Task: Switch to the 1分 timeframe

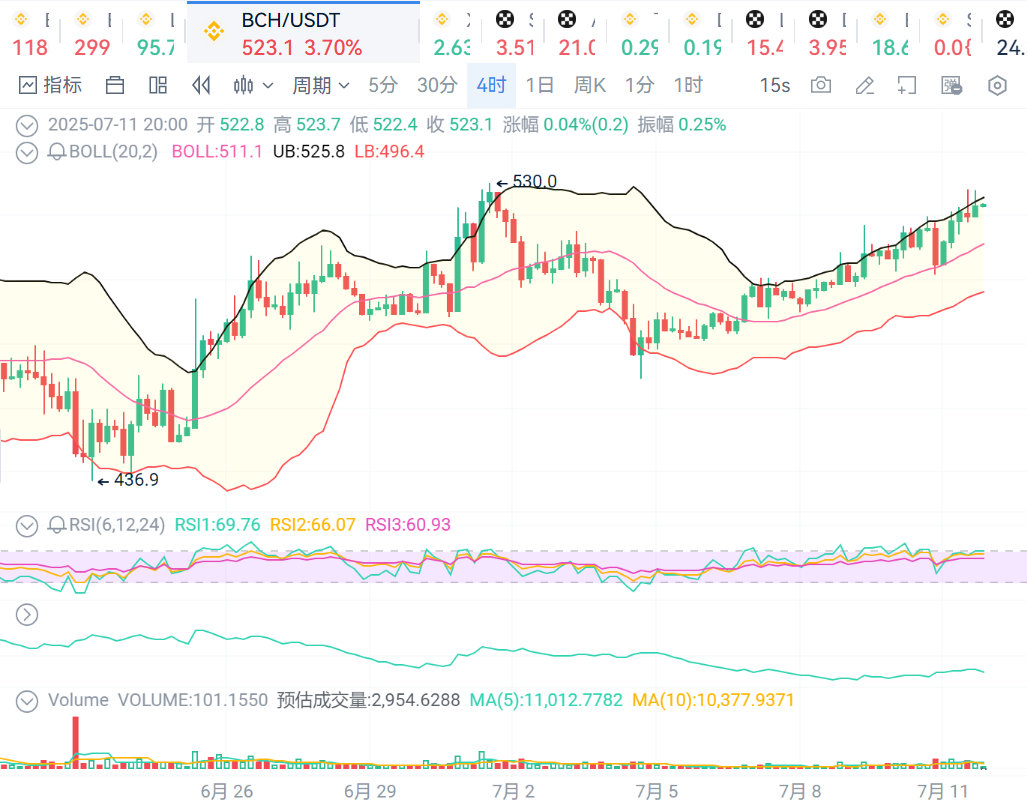Action: pos(639,85)
